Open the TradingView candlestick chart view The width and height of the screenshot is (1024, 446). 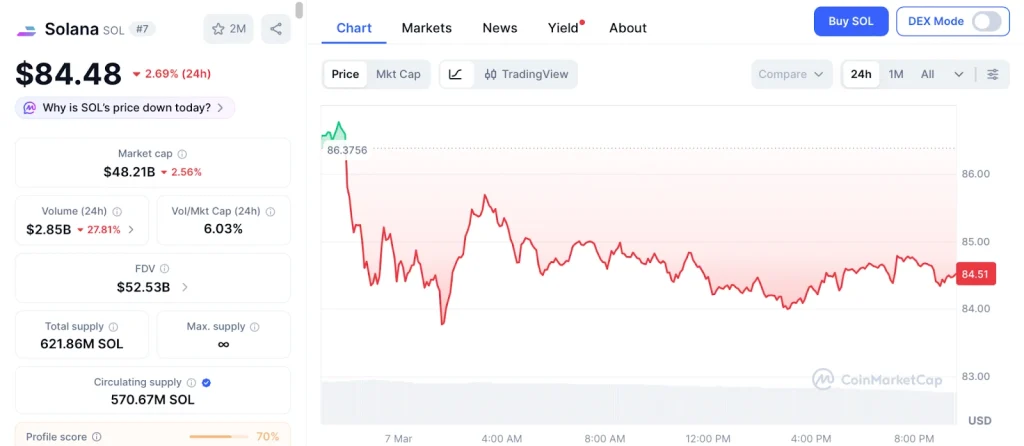[525, 74]
